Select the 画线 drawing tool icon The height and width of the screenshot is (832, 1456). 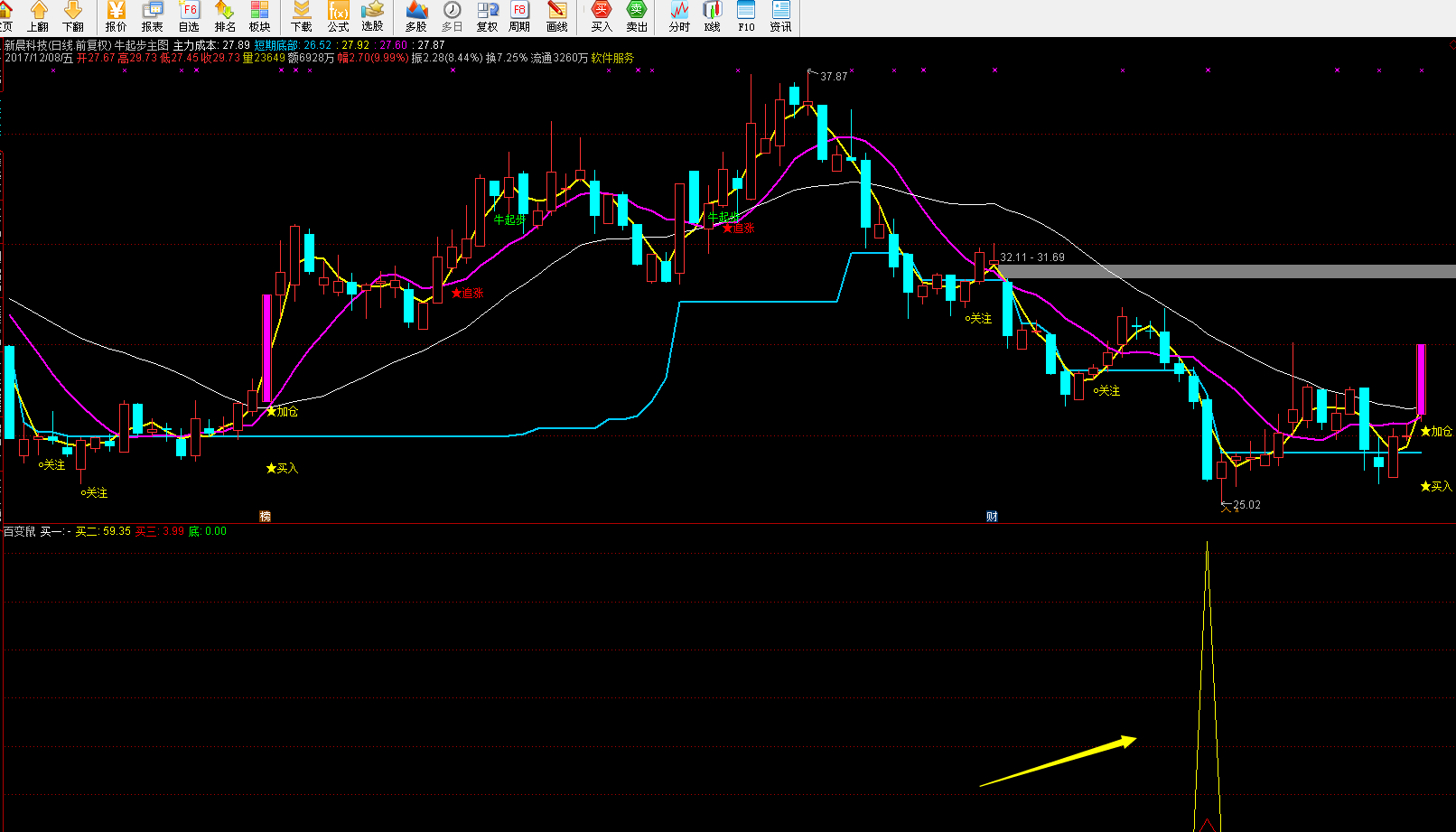pyautogui.click(x=557, y=17)
